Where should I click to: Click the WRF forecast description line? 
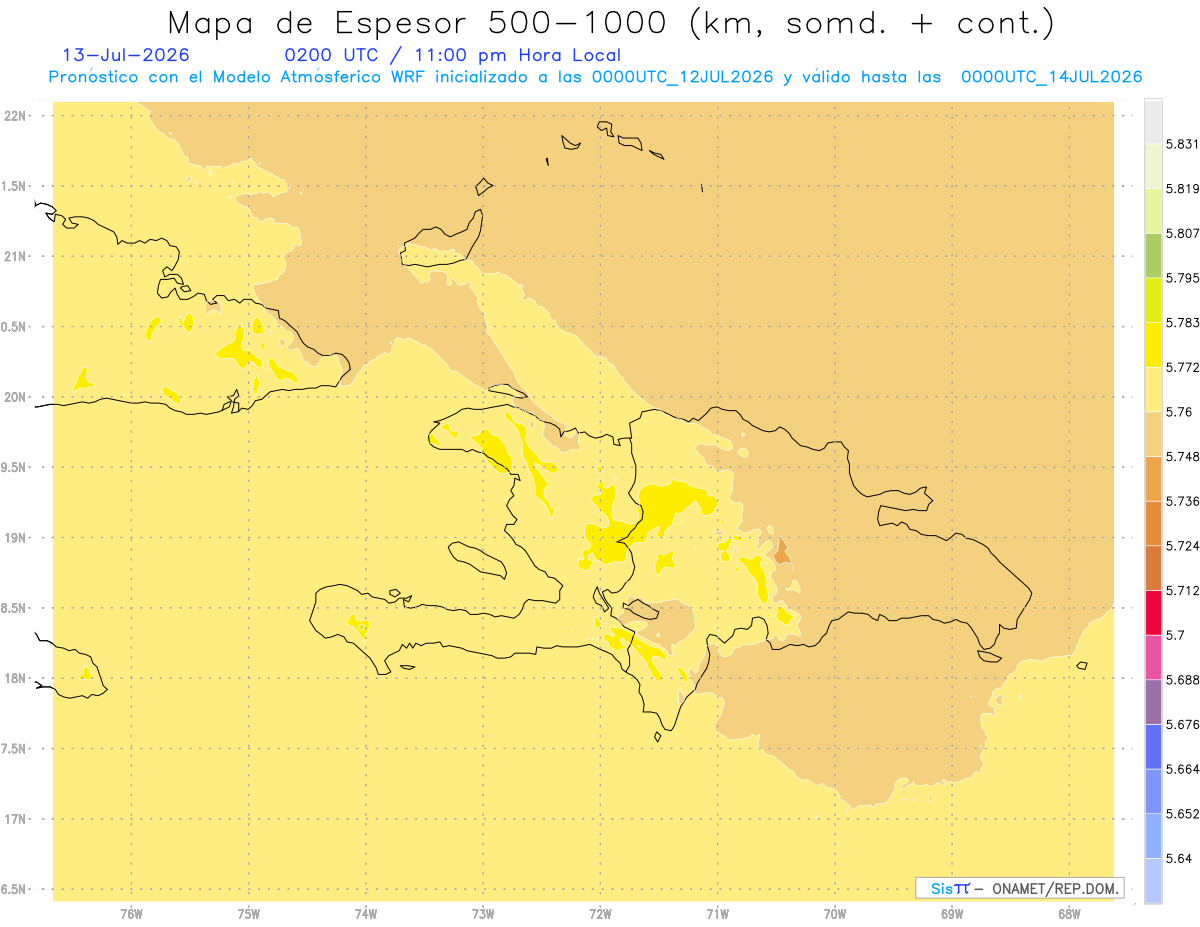pyautogui.click(x=595, y=77)
